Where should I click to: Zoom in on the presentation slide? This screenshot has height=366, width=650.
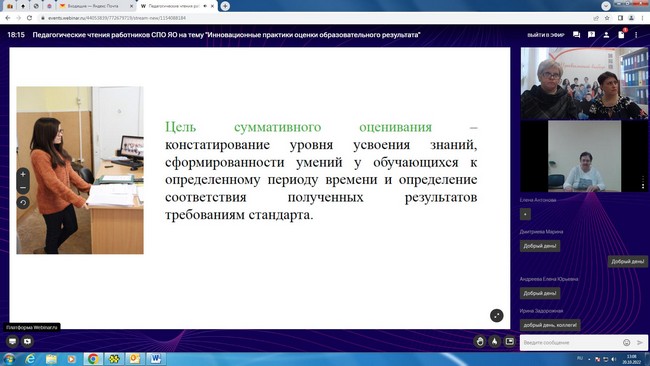tap(23, 175)
